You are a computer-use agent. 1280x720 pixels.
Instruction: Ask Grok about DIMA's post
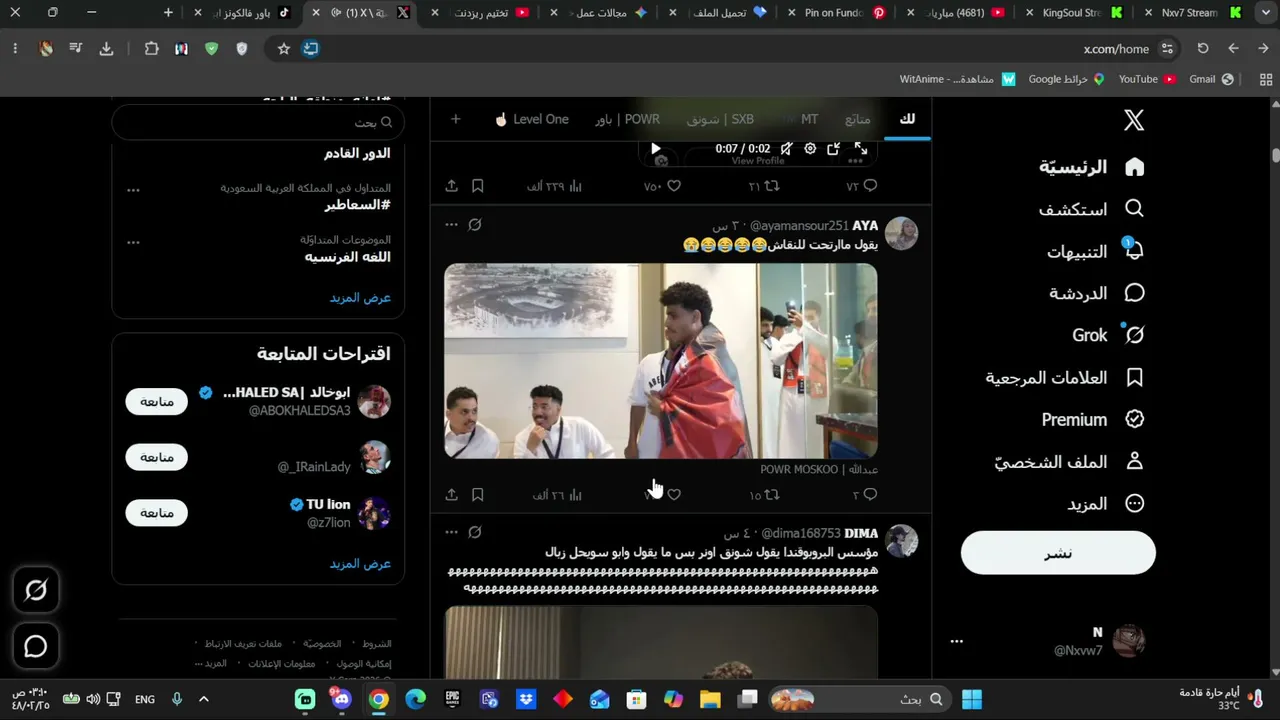point(475,533)
